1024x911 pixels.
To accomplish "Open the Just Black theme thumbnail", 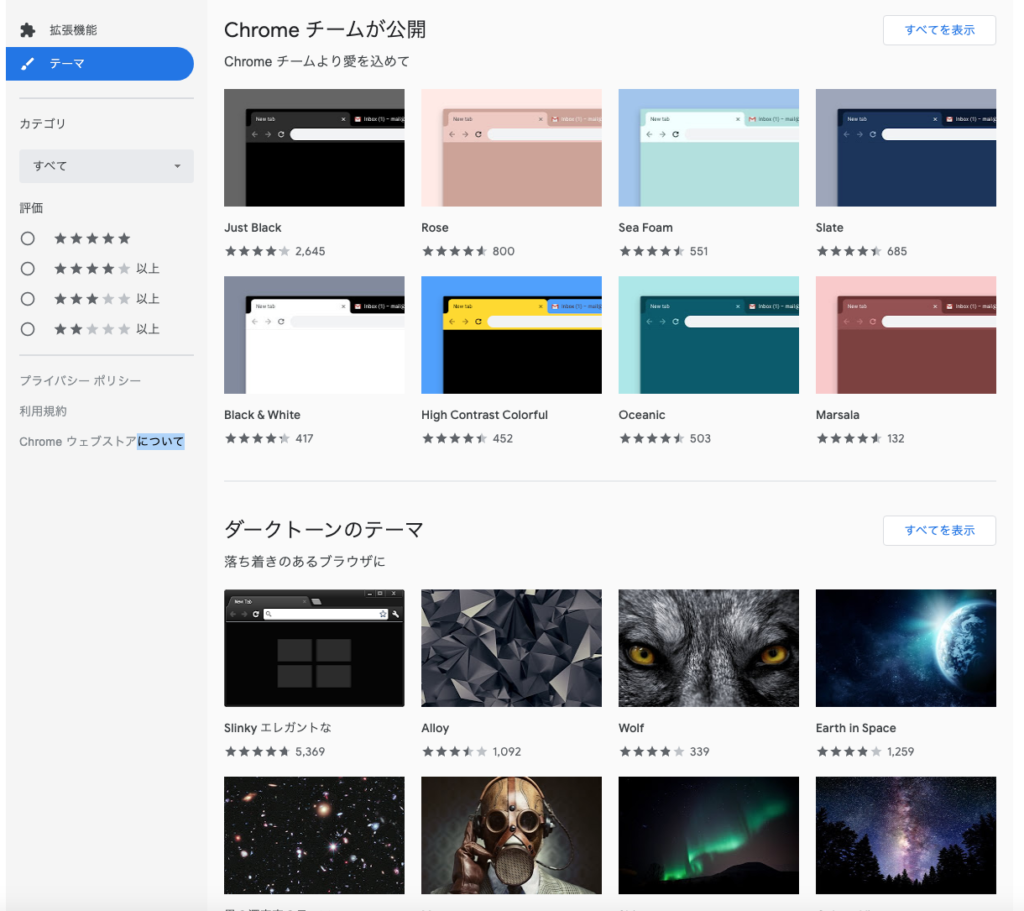I will [x=314, y=148].
